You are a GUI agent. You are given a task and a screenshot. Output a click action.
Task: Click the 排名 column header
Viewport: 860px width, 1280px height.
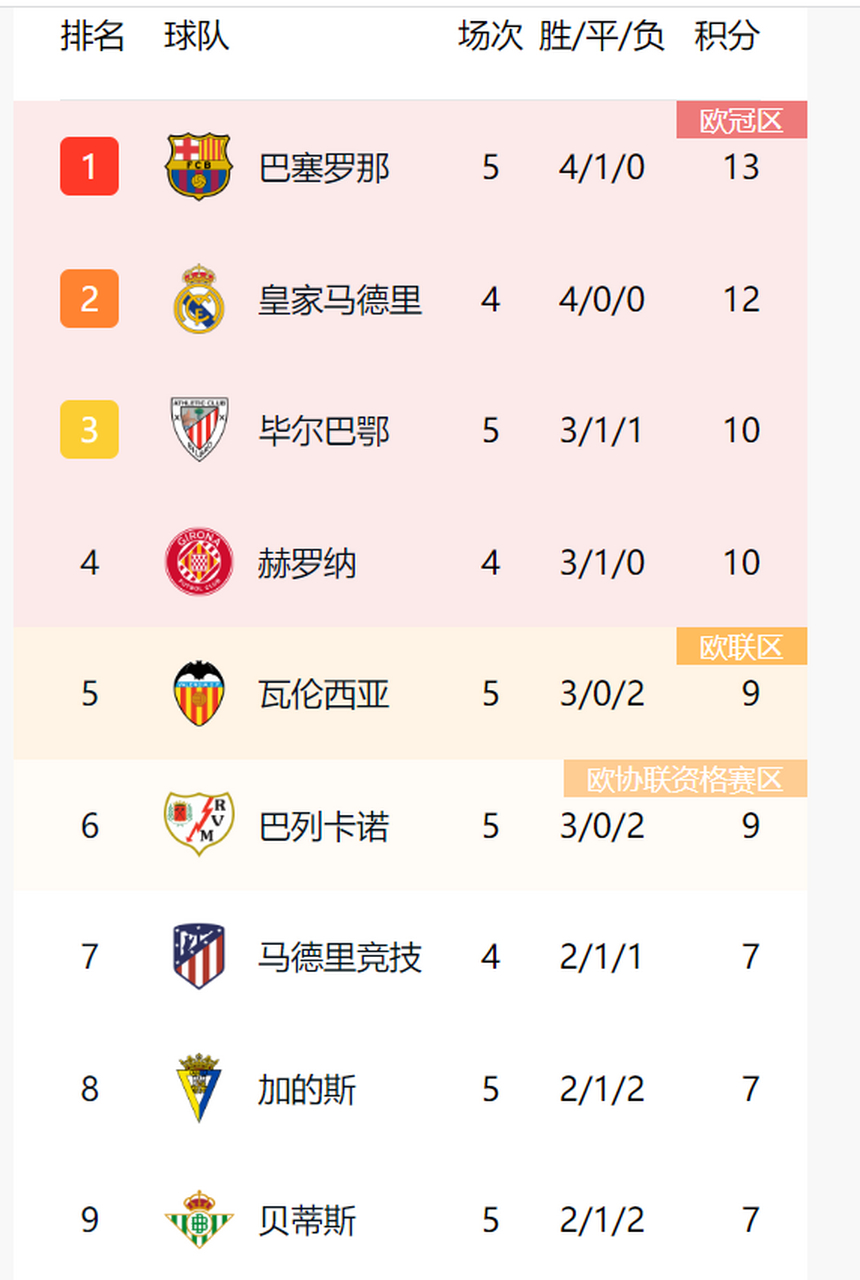(93, 37)
